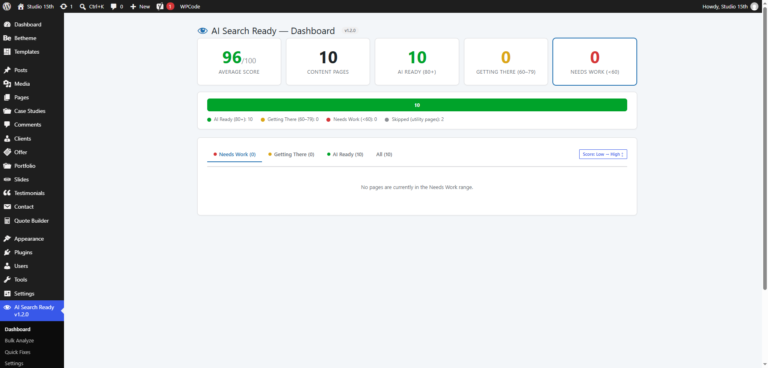768x368 pixels.
Task: Click the v1.2.0 version badge
Action: click(350, 30)
